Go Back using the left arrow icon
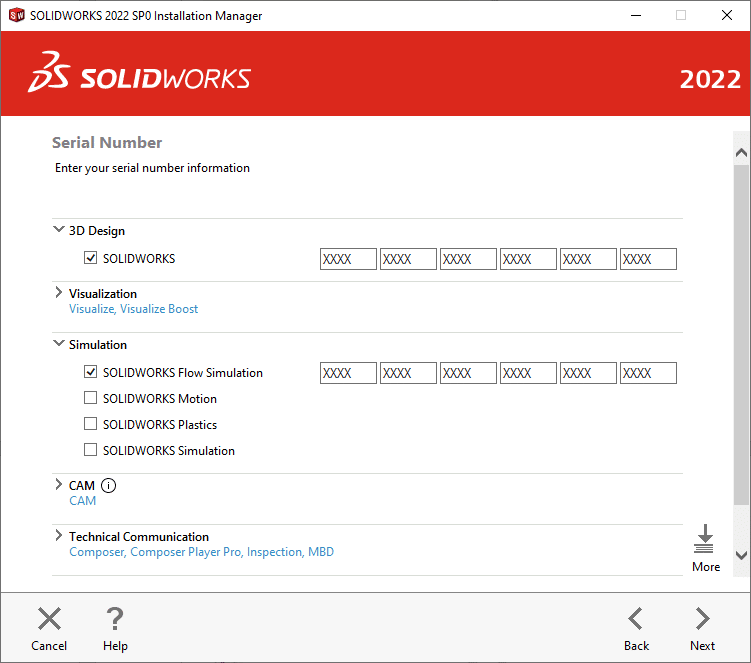Screen dimensions: 751x663 coord(636,619)
